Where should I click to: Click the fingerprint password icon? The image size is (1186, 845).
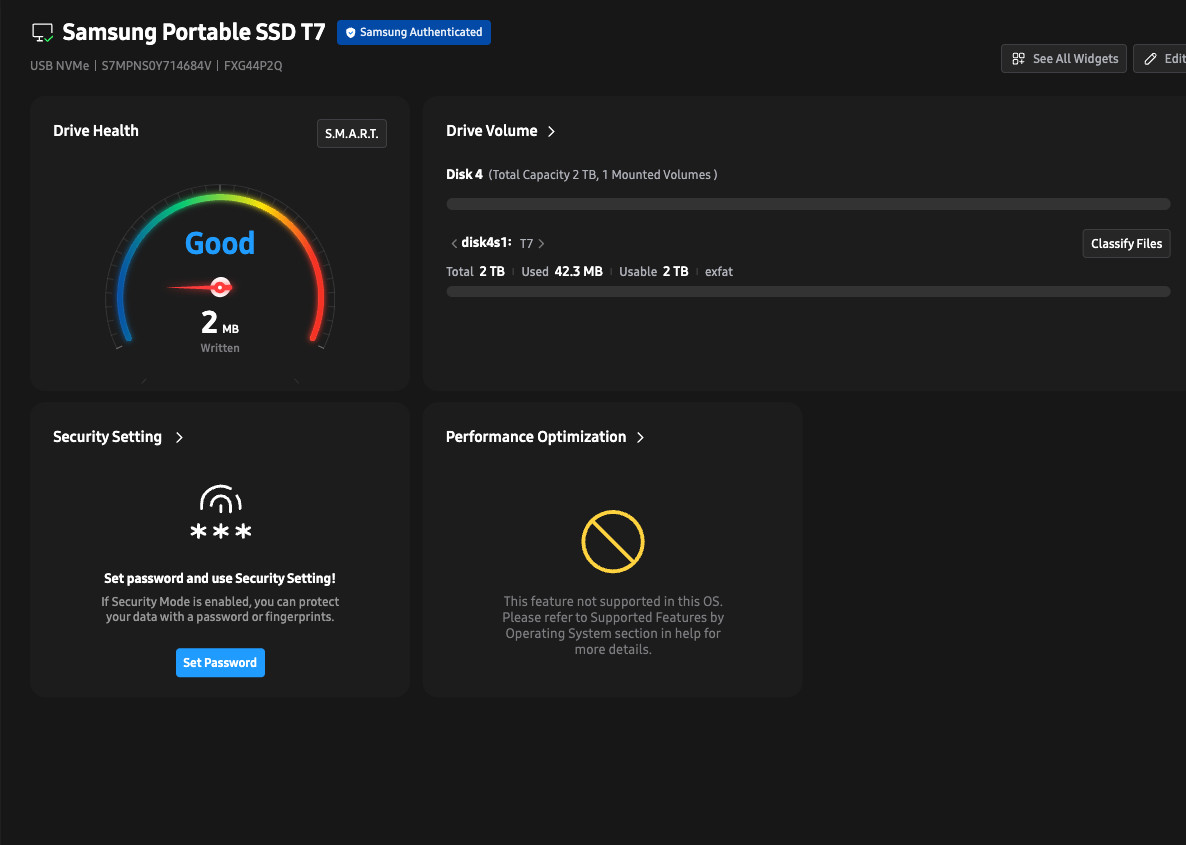tap(220, 513)
